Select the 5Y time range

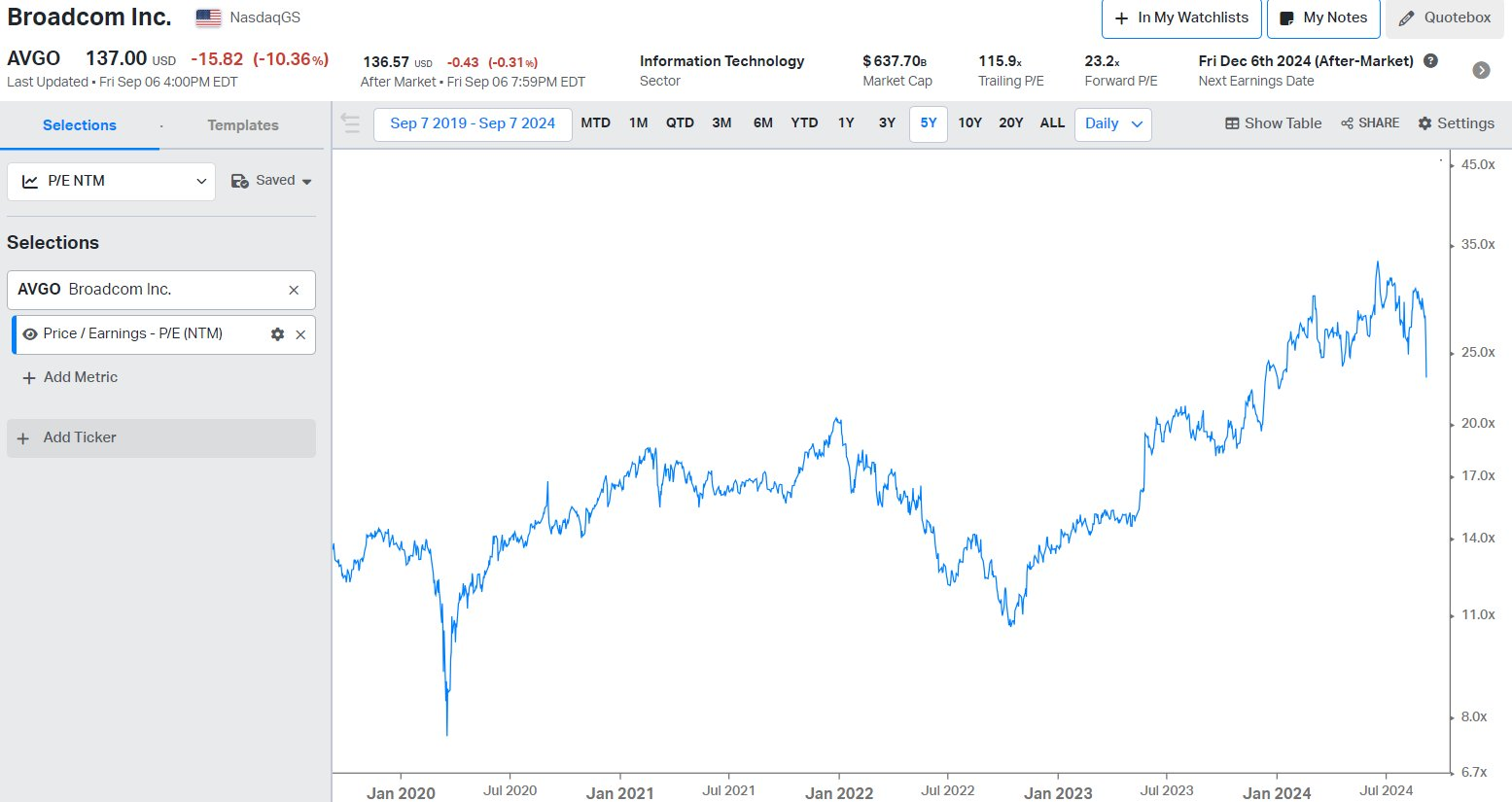click(929, 123)
